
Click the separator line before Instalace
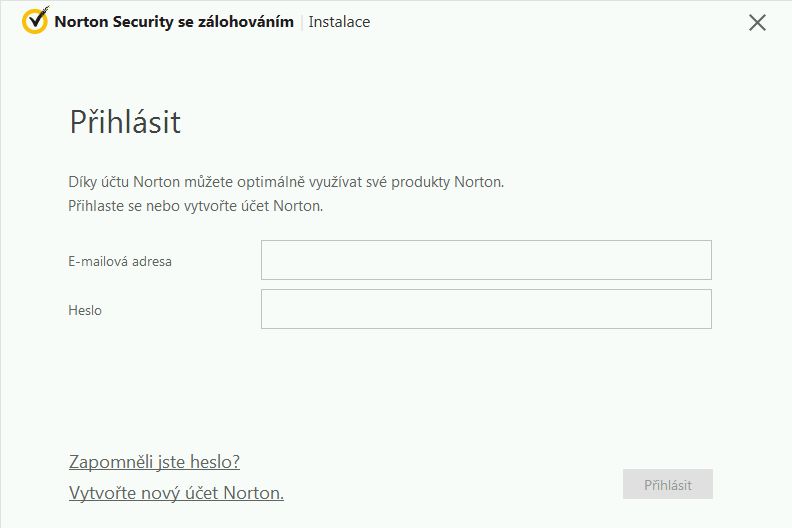click(x=301, y=21)
